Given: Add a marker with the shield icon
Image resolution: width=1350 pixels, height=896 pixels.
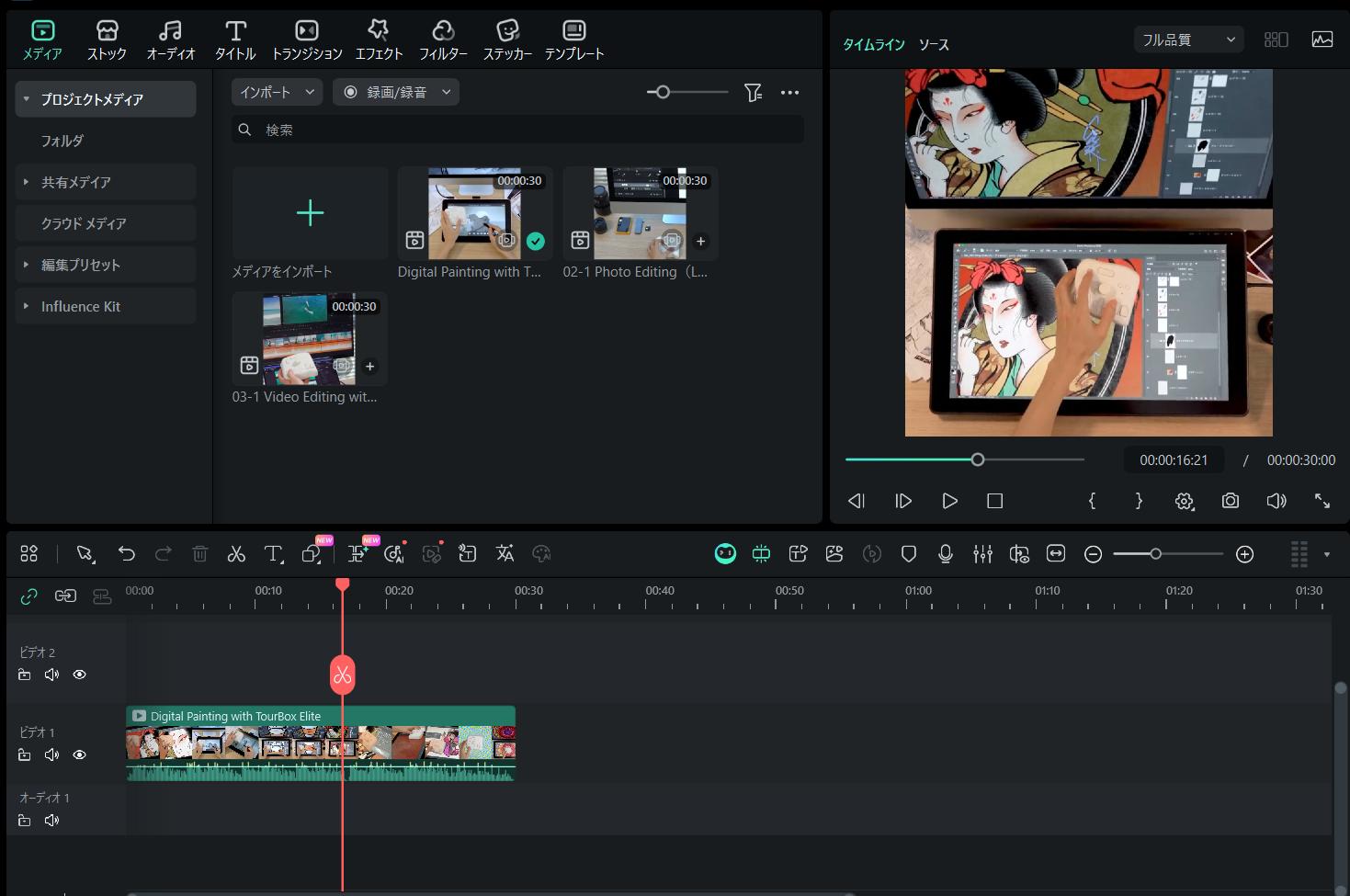Looking at the screenshot, I should click(909, 554).
